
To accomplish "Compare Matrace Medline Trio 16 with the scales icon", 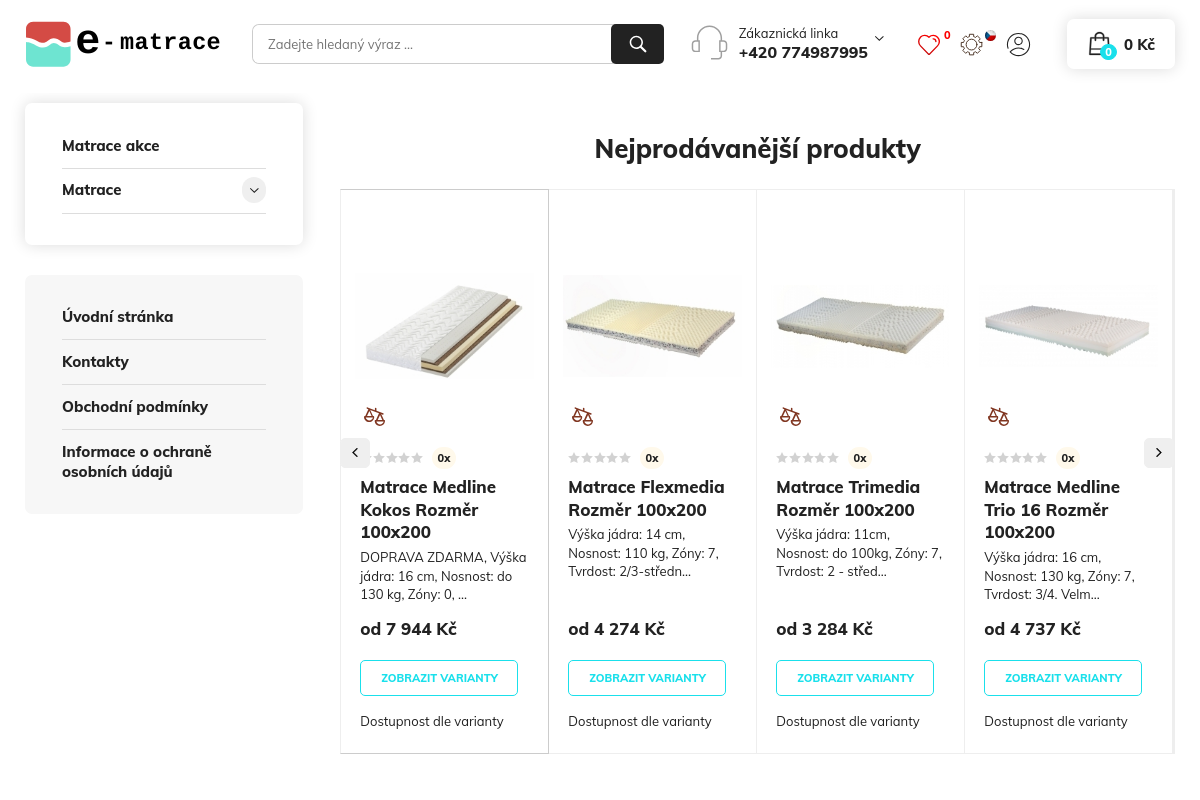I will click(998, 416).
